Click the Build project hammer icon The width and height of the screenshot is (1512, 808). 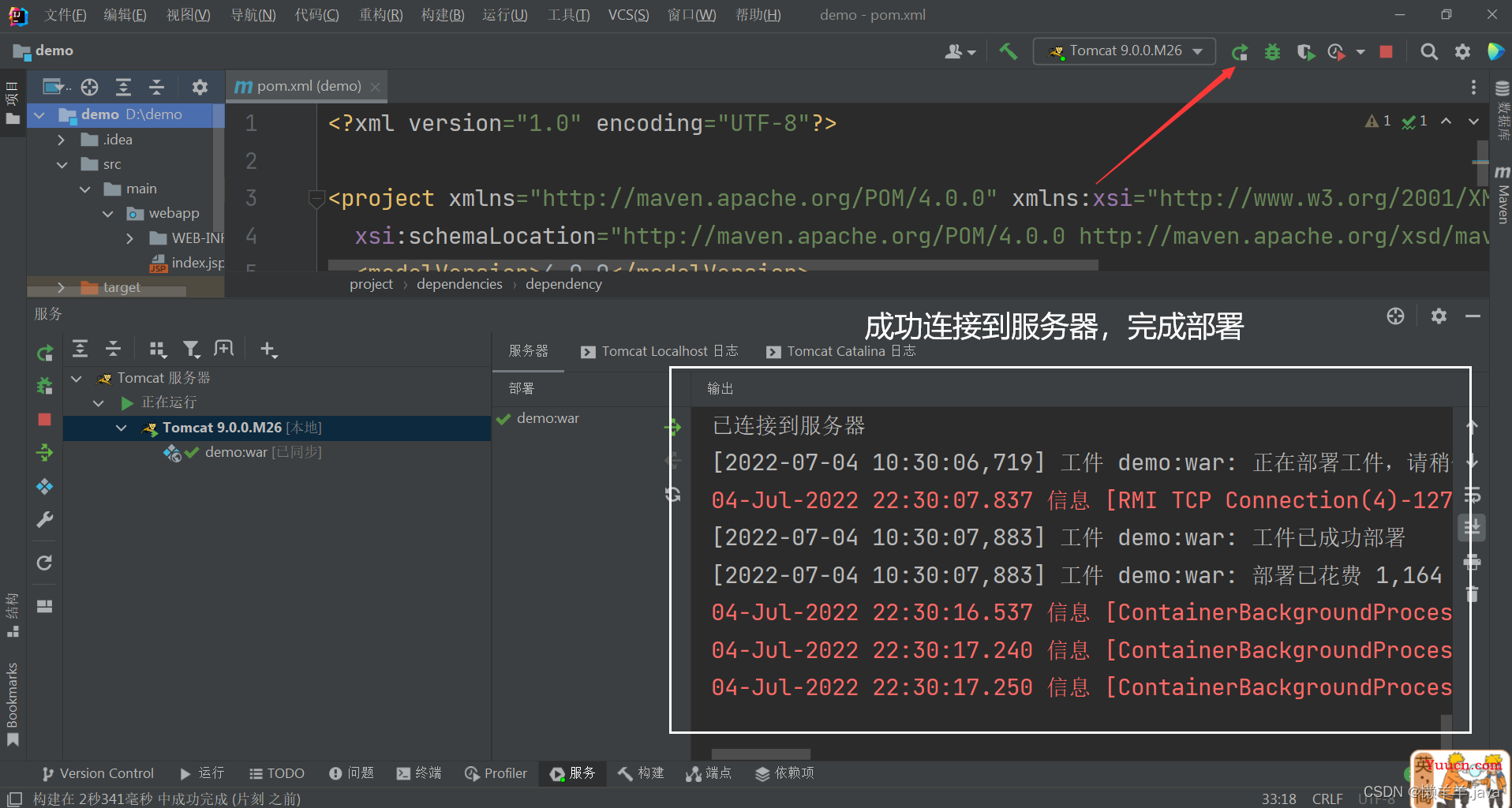click(x=1008, y=51)
